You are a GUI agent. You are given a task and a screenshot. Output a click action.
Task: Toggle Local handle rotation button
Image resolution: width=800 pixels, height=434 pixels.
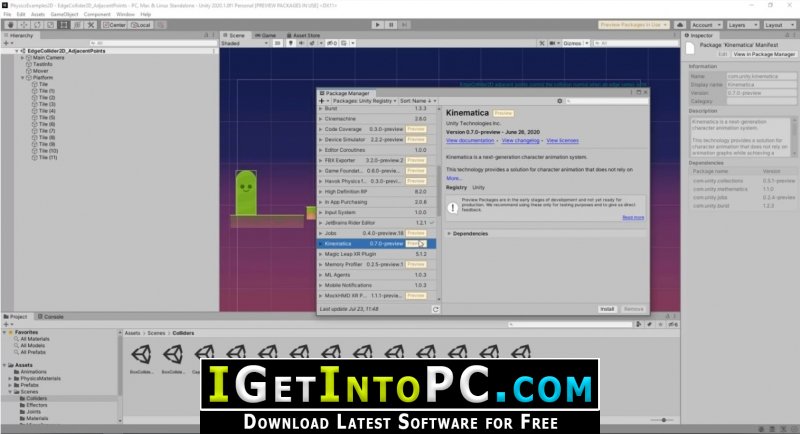[141, 24]
